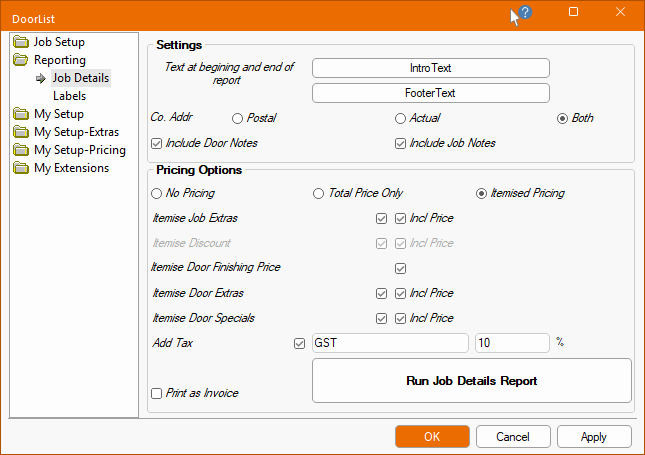645x455 pixels.
Task: Select Job Details in the tree
Action: coord(81,78)
